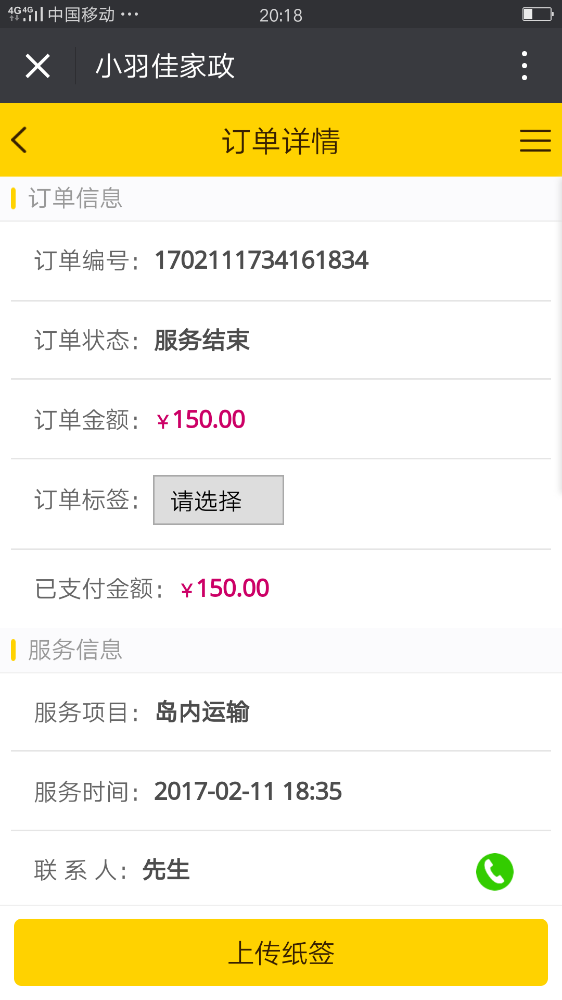Tap the 订单信息 section header
Image resolution: width=562 pixels, height=1000 pixels.
point(75,198)
